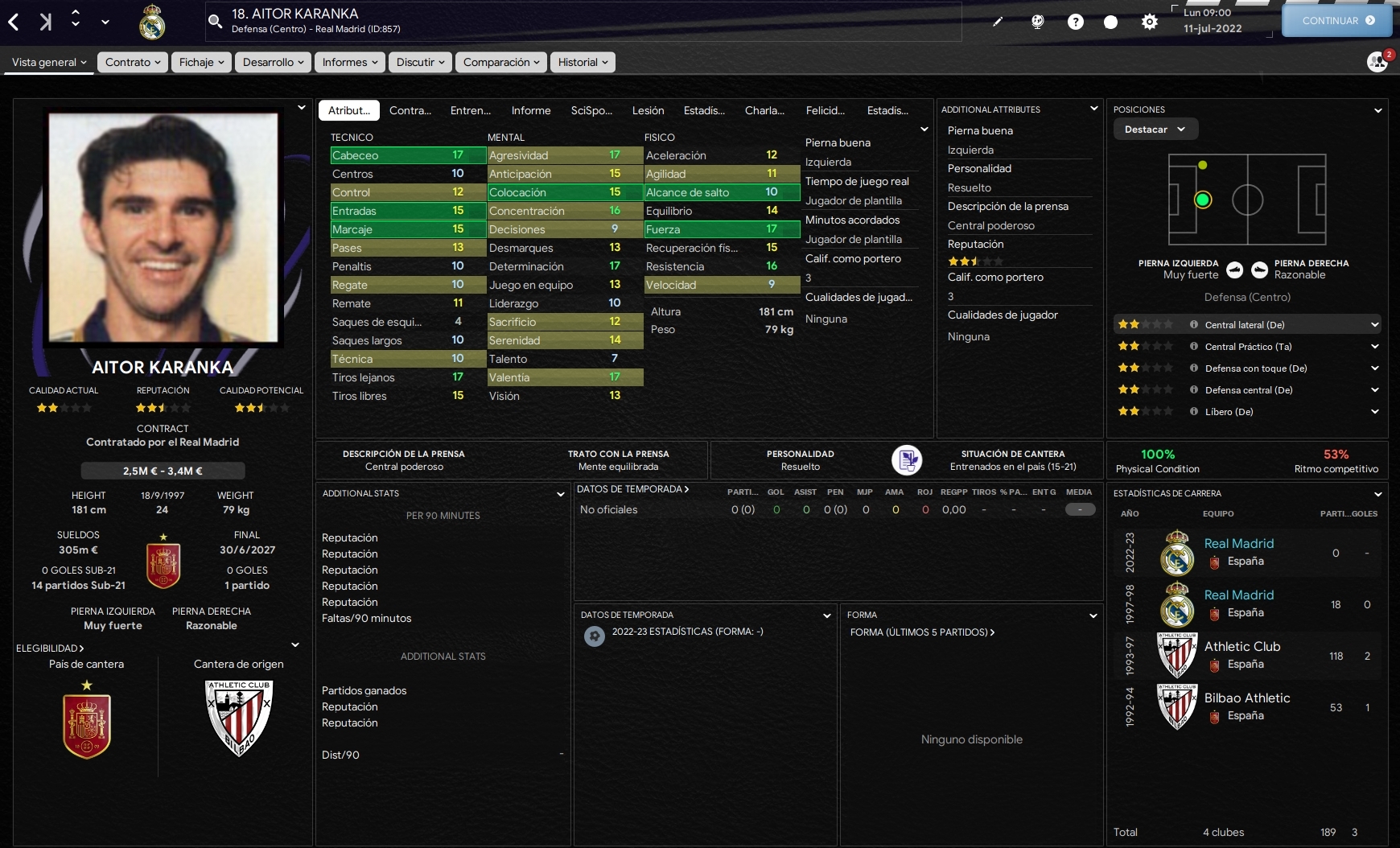Open the staff notifications icon with badge 2
The height and width of the screenshot is (848, 1400).
[1379, 61]
